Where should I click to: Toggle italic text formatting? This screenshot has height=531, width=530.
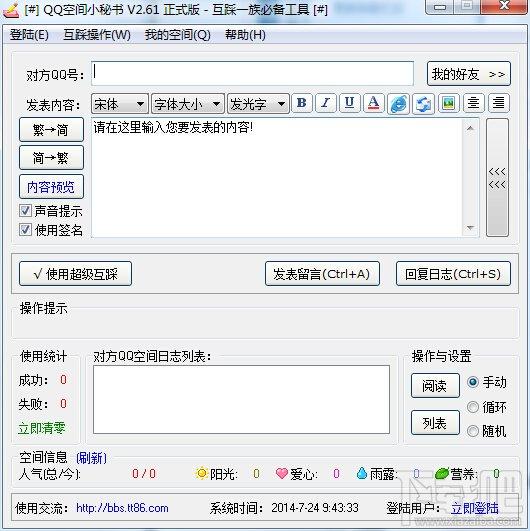click(x=325, y=103)
